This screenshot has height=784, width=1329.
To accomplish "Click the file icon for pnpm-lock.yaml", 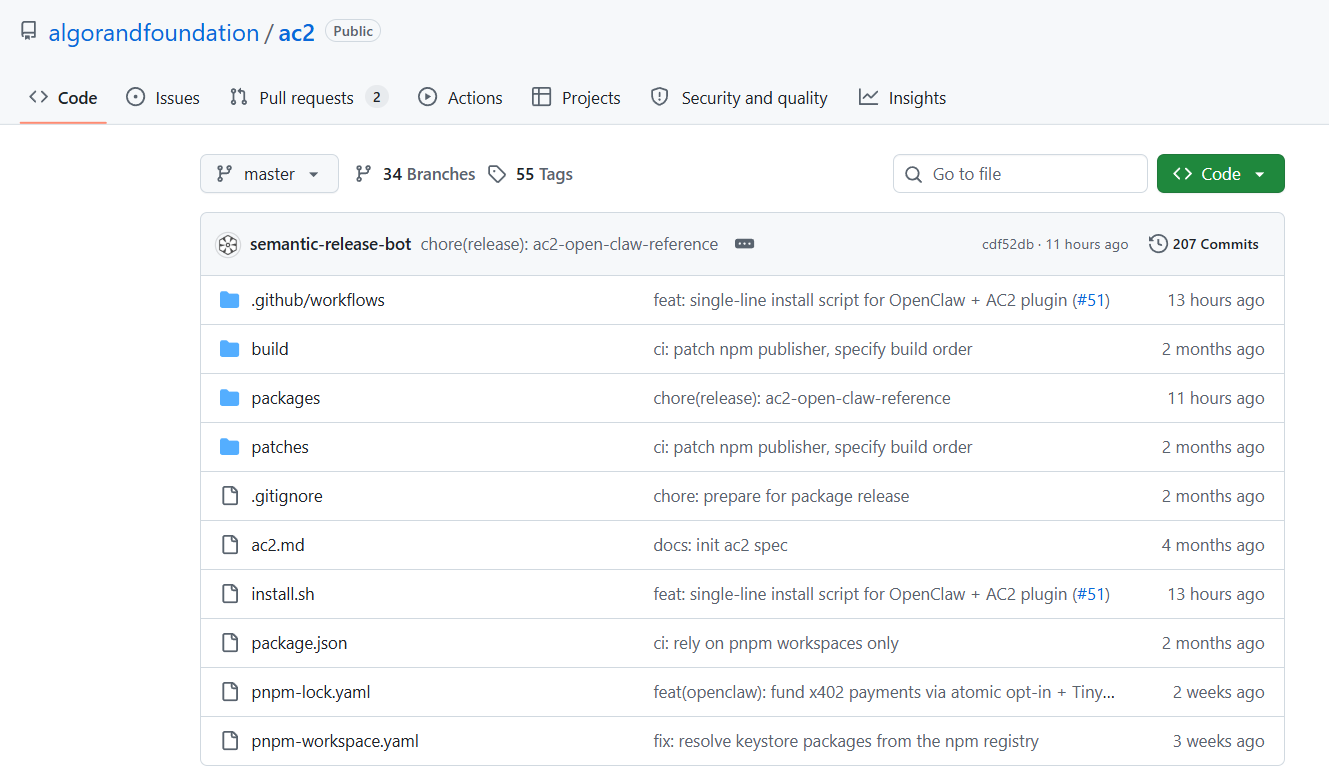I will coord(230,692).
